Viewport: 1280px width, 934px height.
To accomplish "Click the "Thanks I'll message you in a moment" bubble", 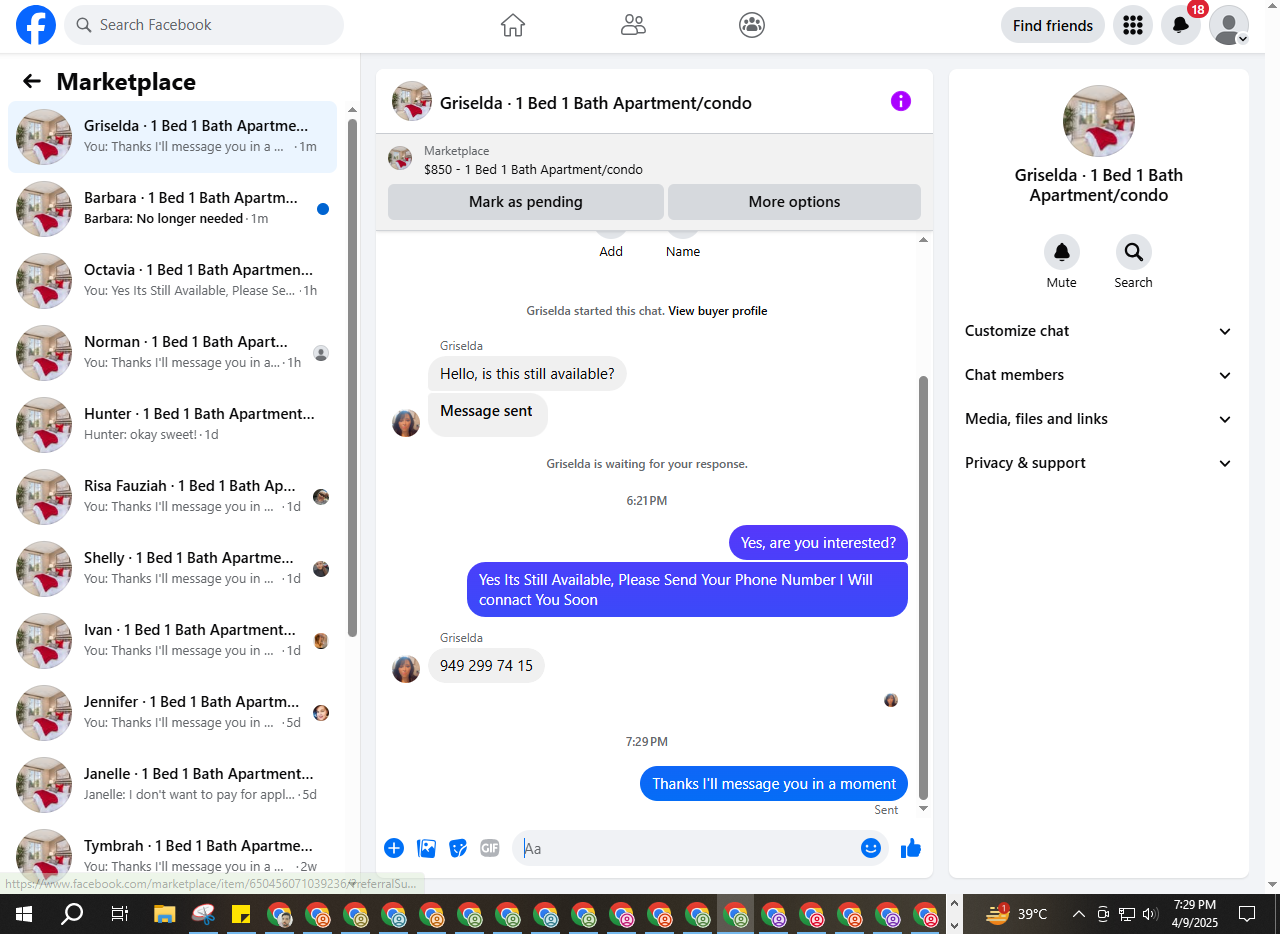I will tap(774, 784).
